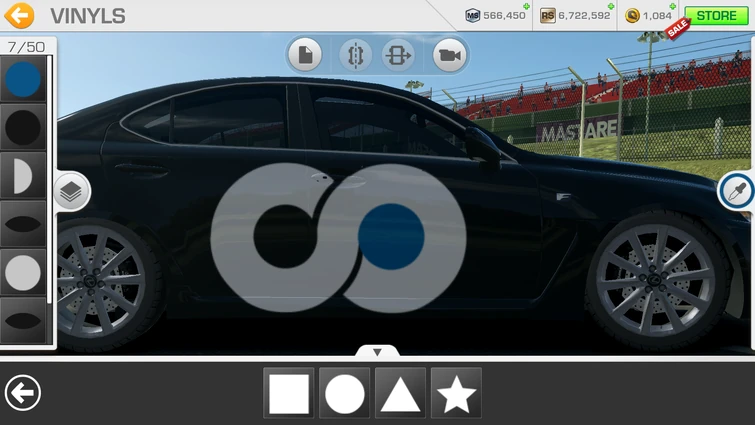
Task: Click the VINYLS screen title
Action: click(x=88, y=16)
